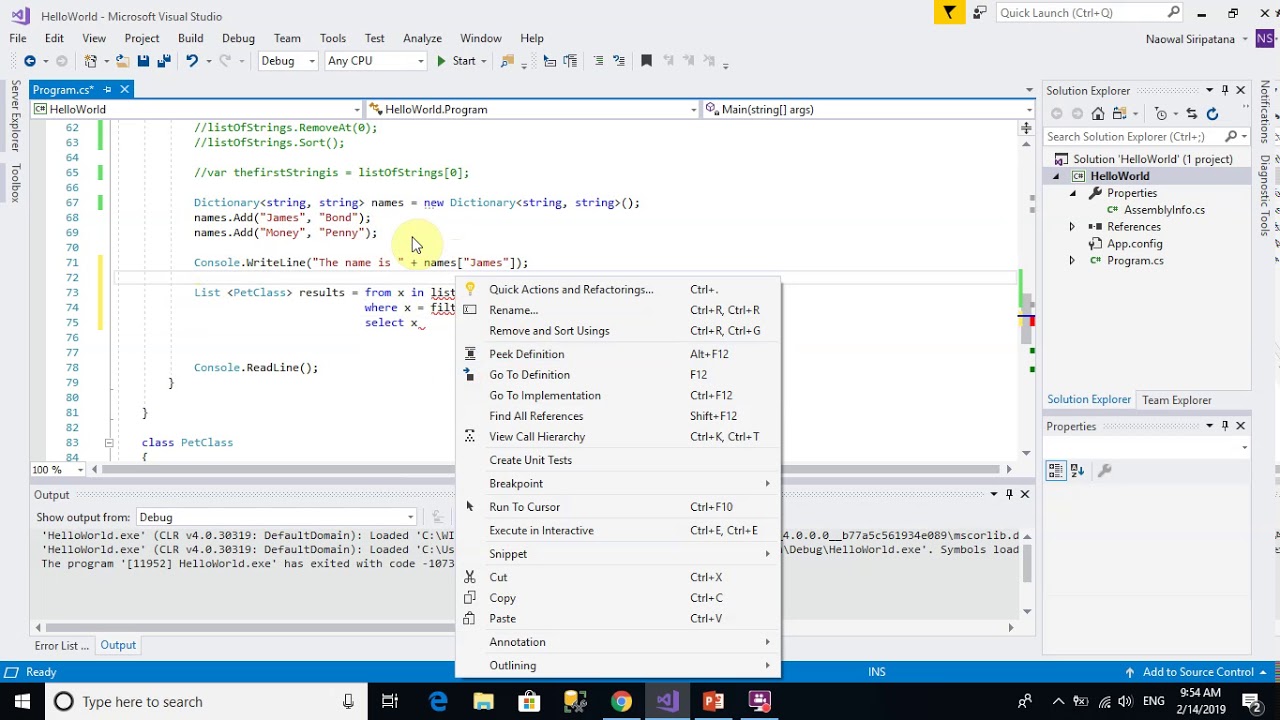
Task: Open the Build menu in menu bar
Action: point(190,38)
